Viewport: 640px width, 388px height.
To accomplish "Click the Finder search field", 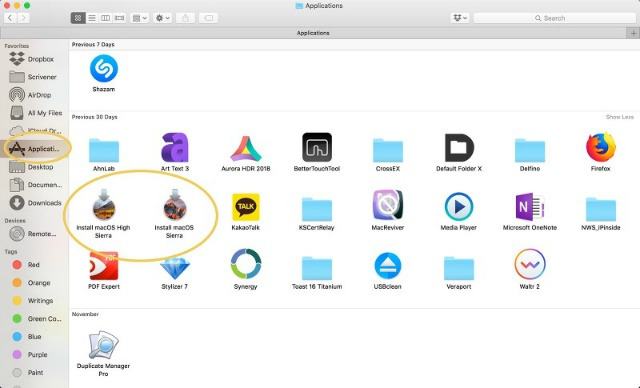I will click(555, 18).
